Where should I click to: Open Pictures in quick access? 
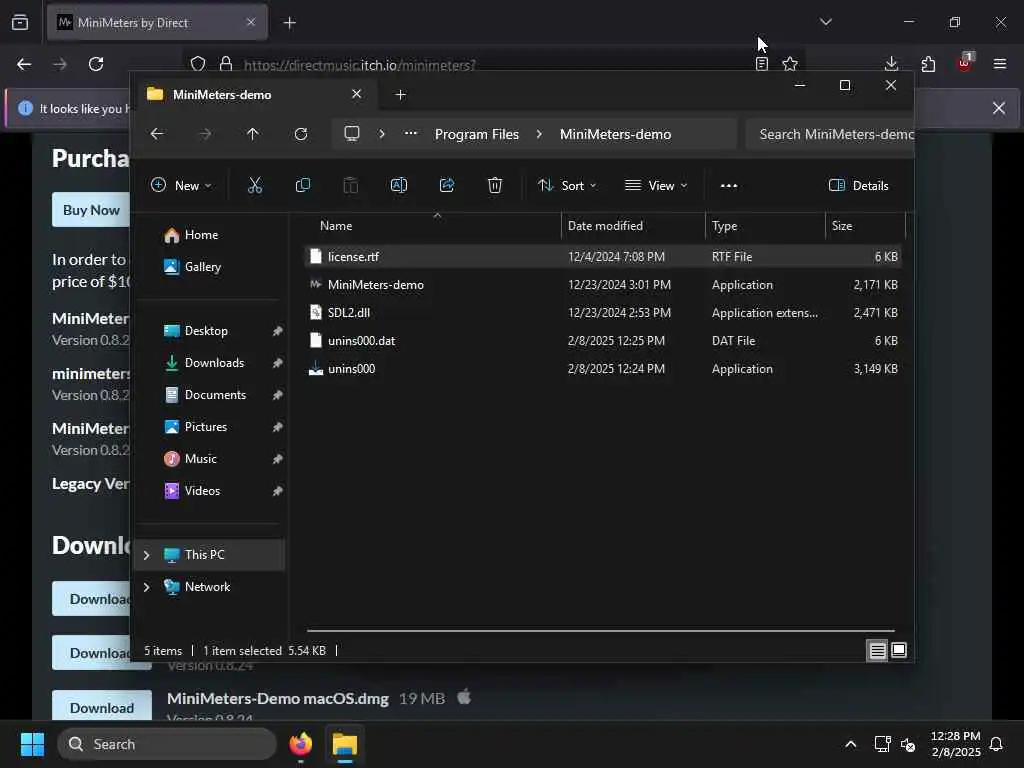pyautogui.click(x=206, y=426)
